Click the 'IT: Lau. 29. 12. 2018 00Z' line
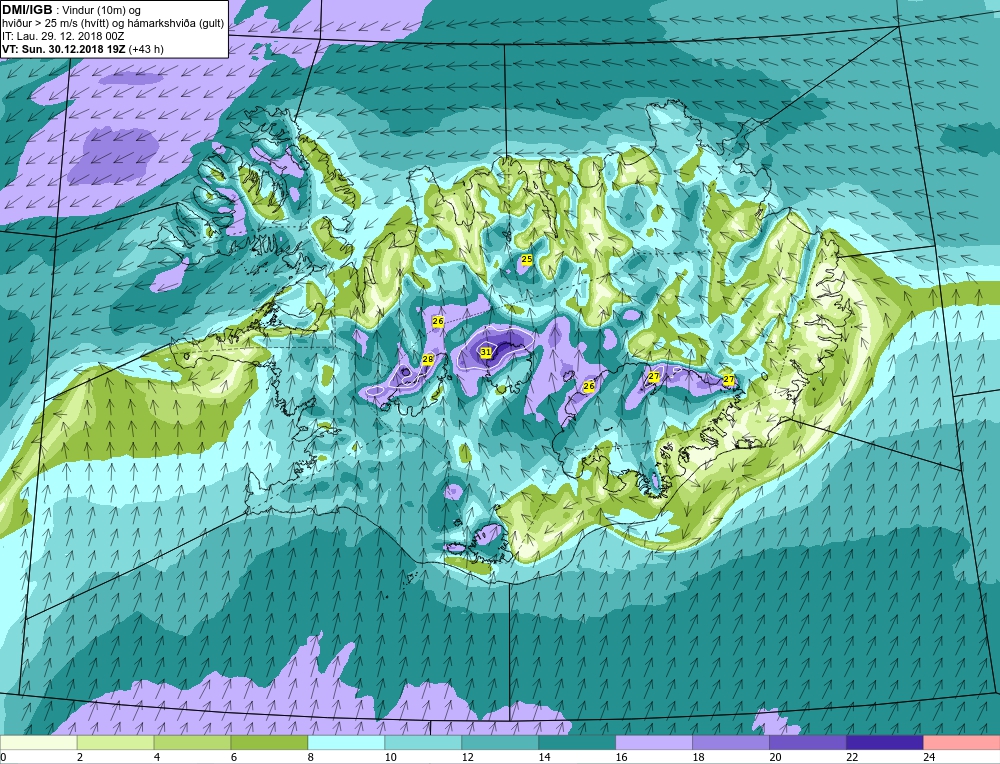Viewport: 1000px width, 764px height. pos(63,36)
